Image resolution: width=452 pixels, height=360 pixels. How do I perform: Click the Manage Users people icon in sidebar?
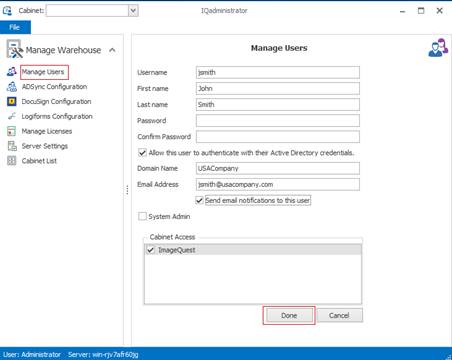click(12, 71)
